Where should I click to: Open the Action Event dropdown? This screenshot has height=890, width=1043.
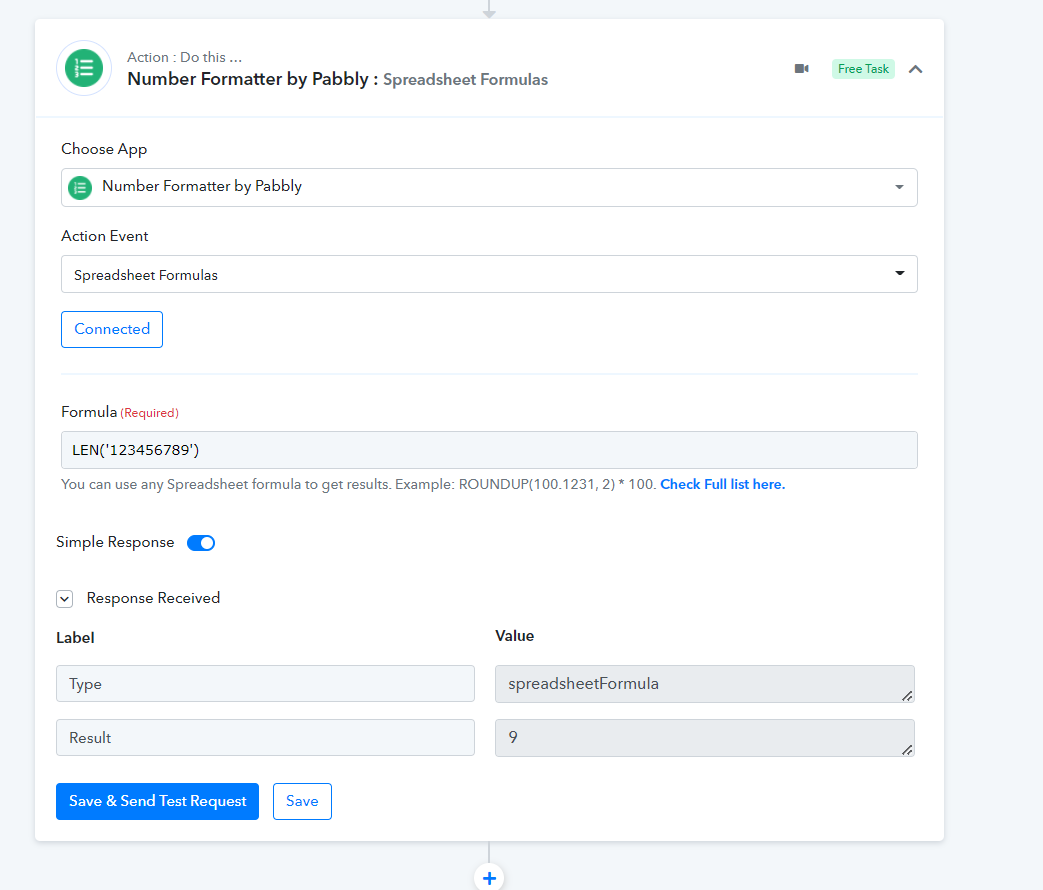click(489, 274)
